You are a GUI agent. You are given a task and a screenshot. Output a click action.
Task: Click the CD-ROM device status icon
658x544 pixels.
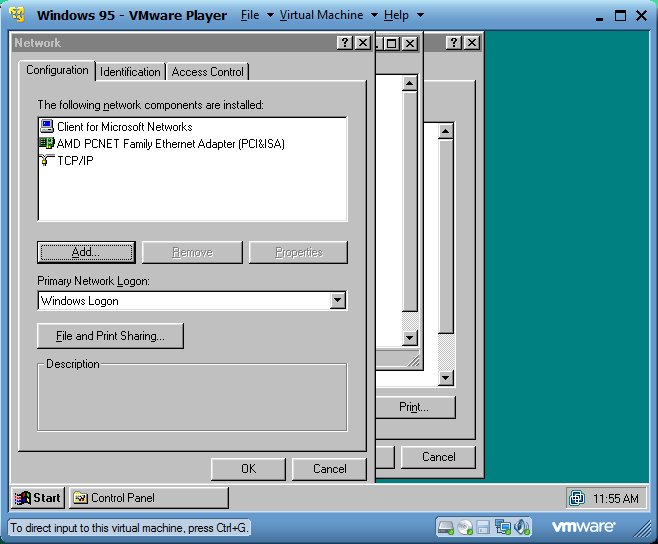[465, 527]
